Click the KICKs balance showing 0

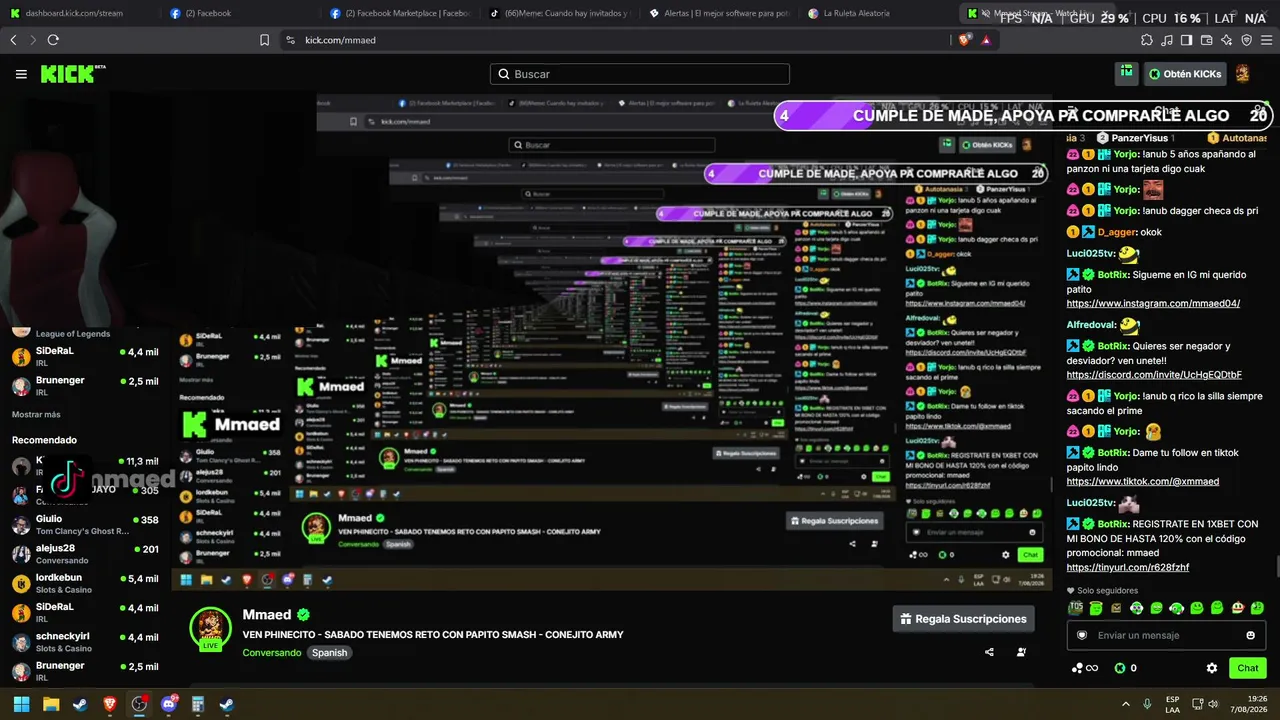(x=1126, y=668)
